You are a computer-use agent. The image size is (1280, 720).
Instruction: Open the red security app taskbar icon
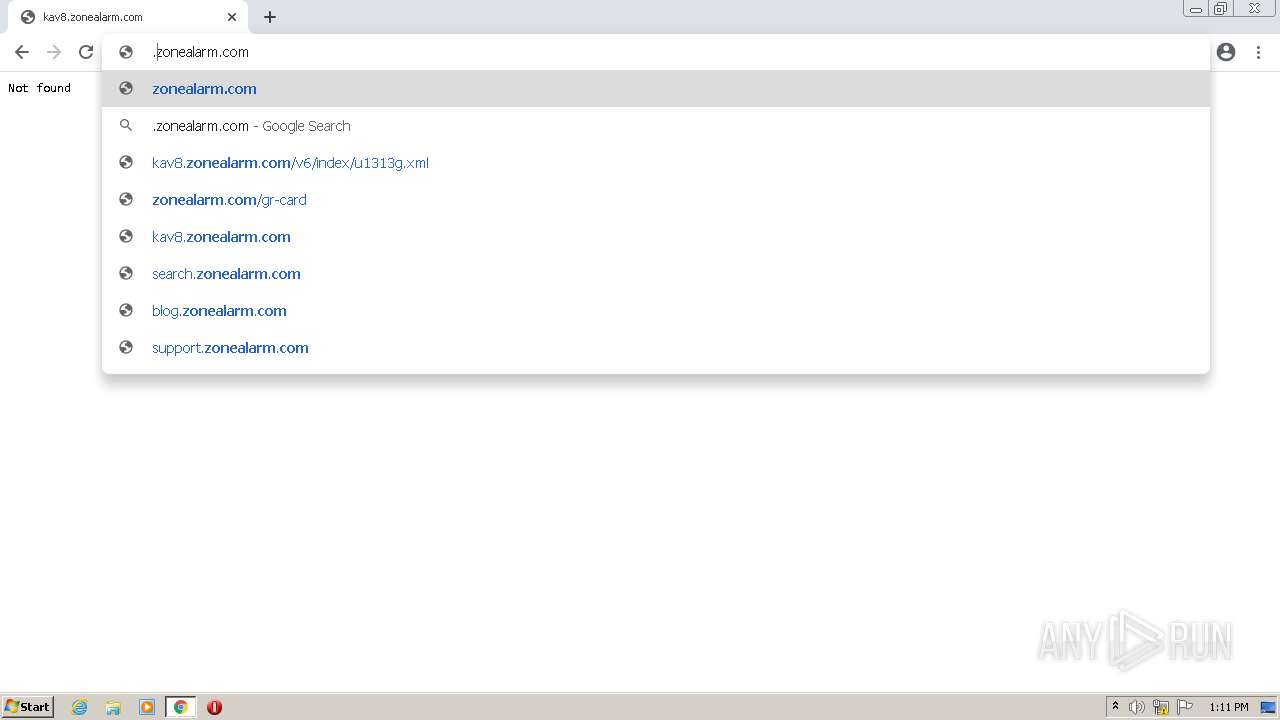click(214, 707)
